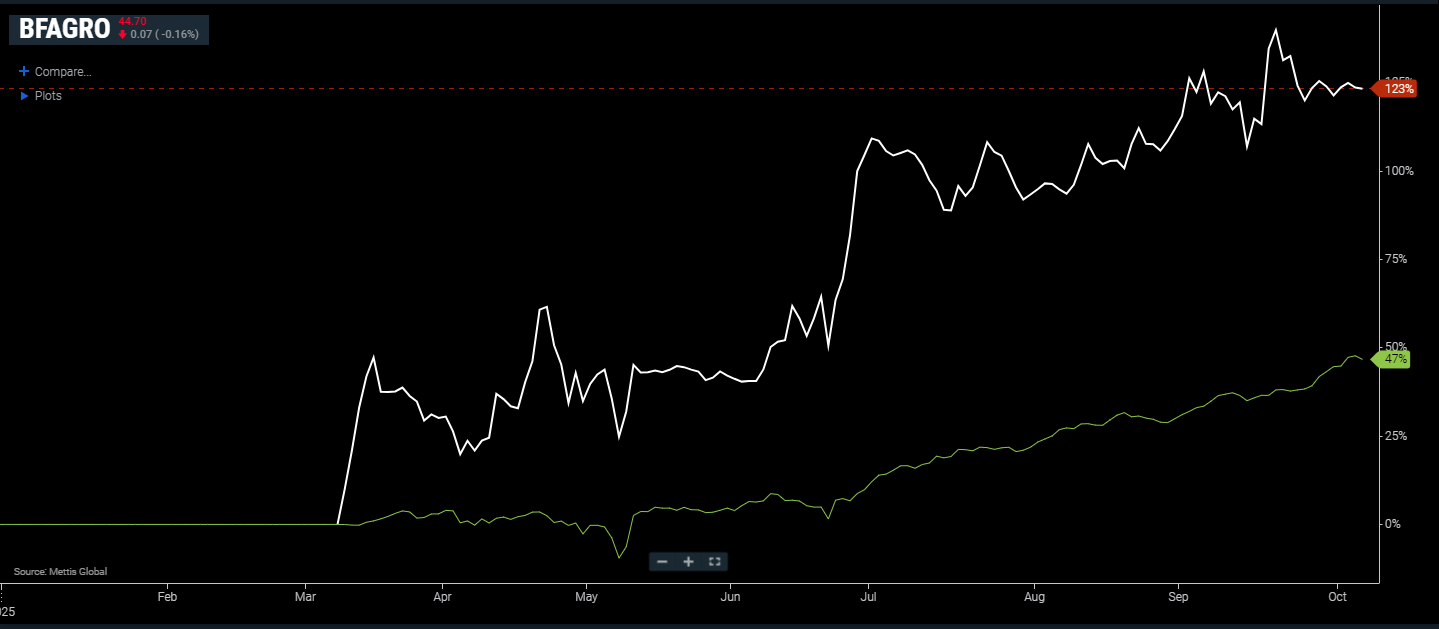1439x629 pixels.
Task: Click the green 47% value tag
Action: coord(1395,359)
